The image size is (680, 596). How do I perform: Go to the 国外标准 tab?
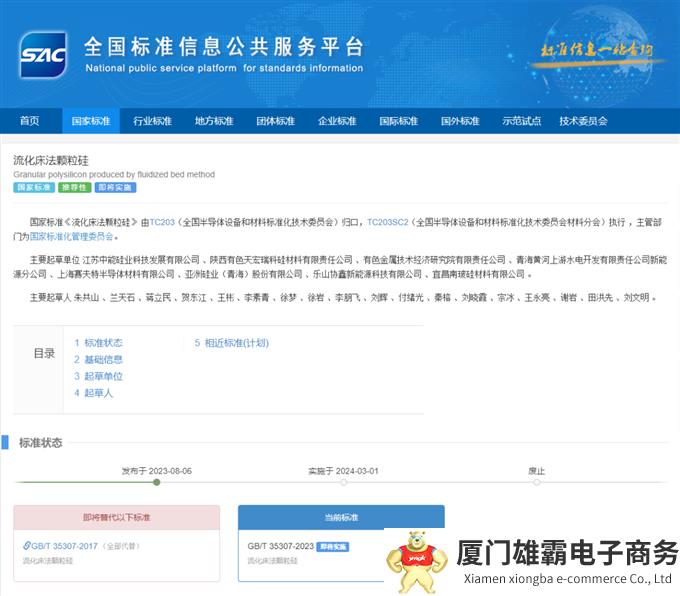(x=460, y=121)
